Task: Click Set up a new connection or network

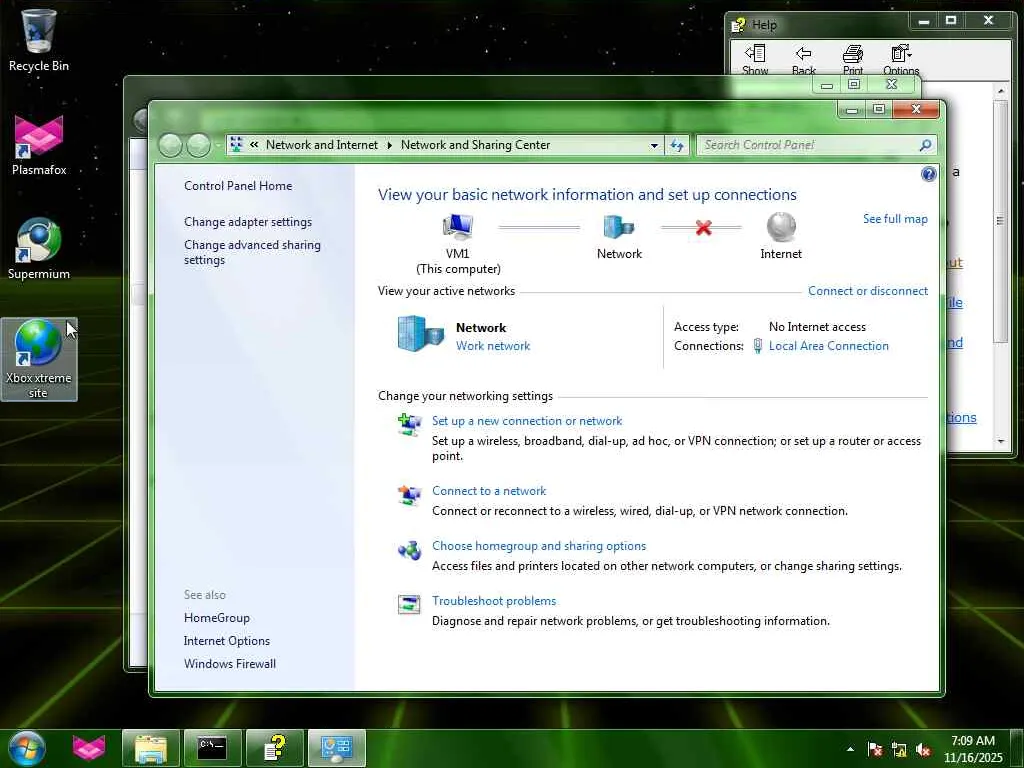Action: point(526,421)
